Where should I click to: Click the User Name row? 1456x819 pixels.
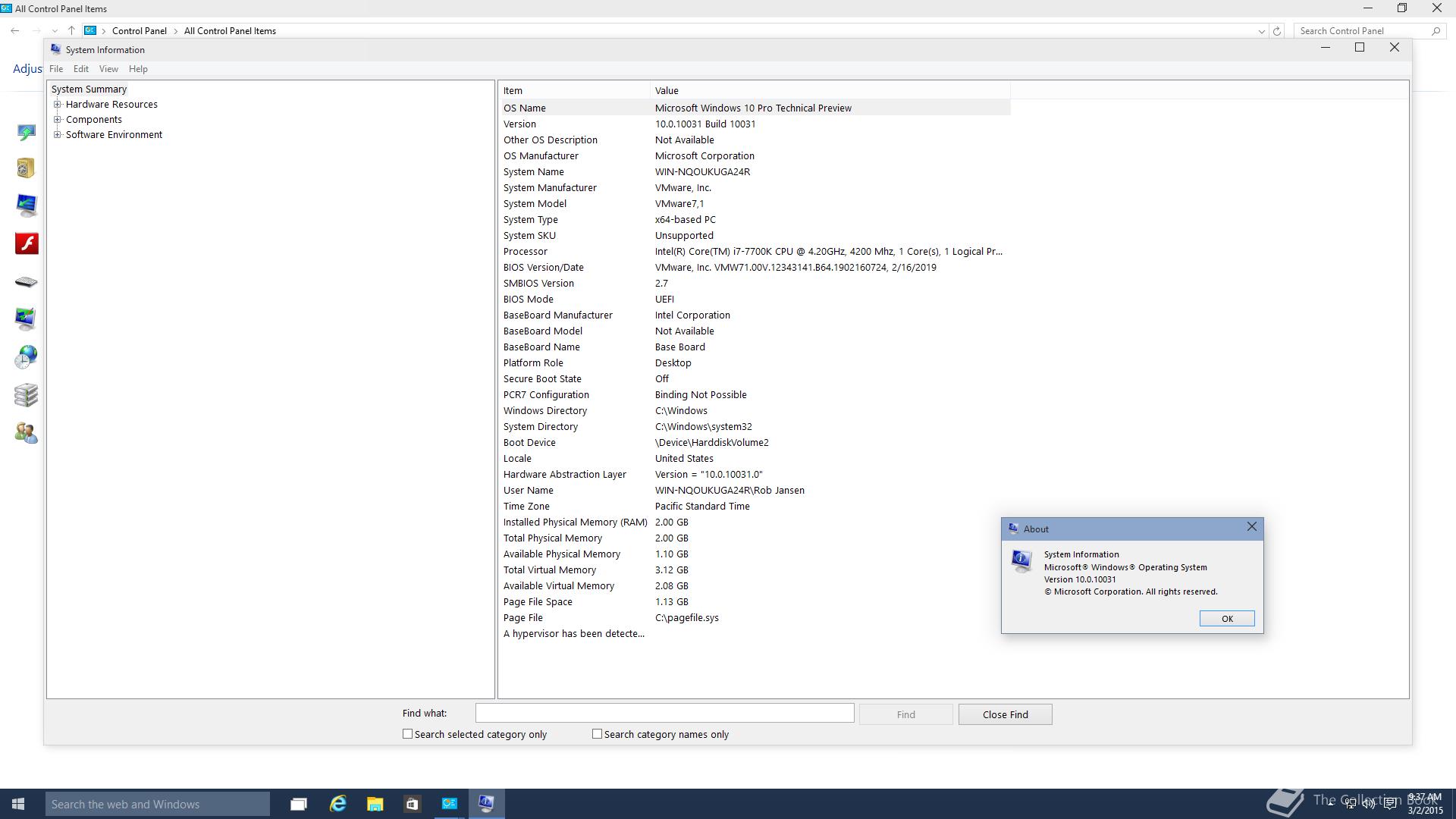click(x=755, y=491)
